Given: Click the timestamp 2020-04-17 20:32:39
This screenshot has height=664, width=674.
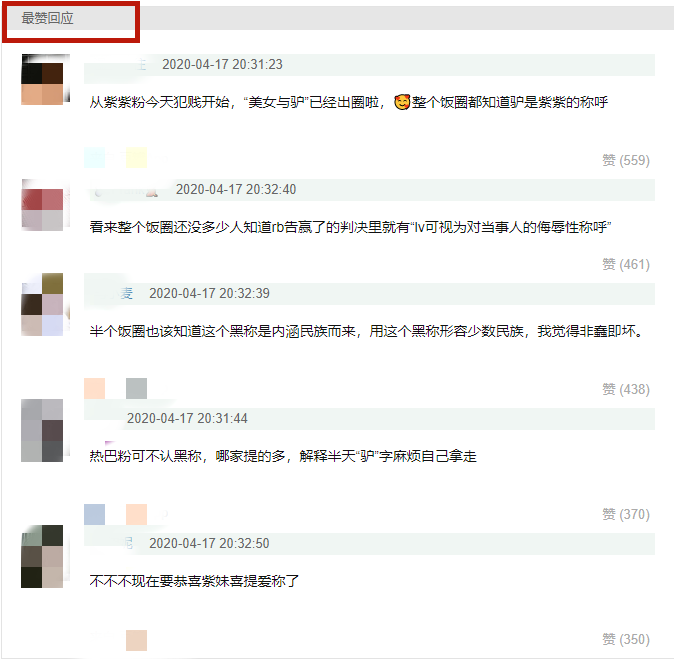Looking at the screenshot, I should pyautogui.click(x=209, y=294).
